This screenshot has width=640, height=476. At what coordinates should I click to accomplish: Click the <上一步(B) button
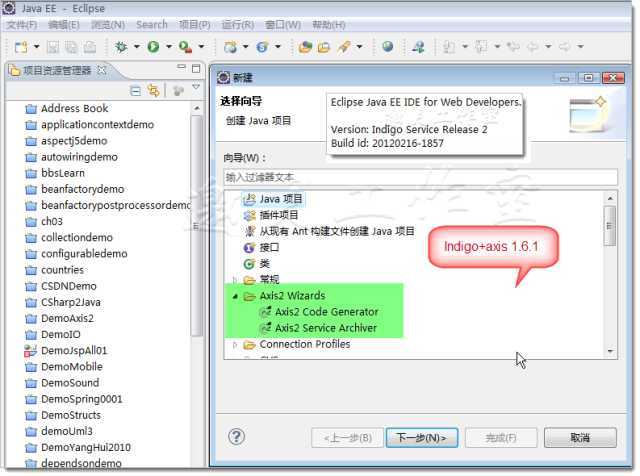[x=347, y=438]
